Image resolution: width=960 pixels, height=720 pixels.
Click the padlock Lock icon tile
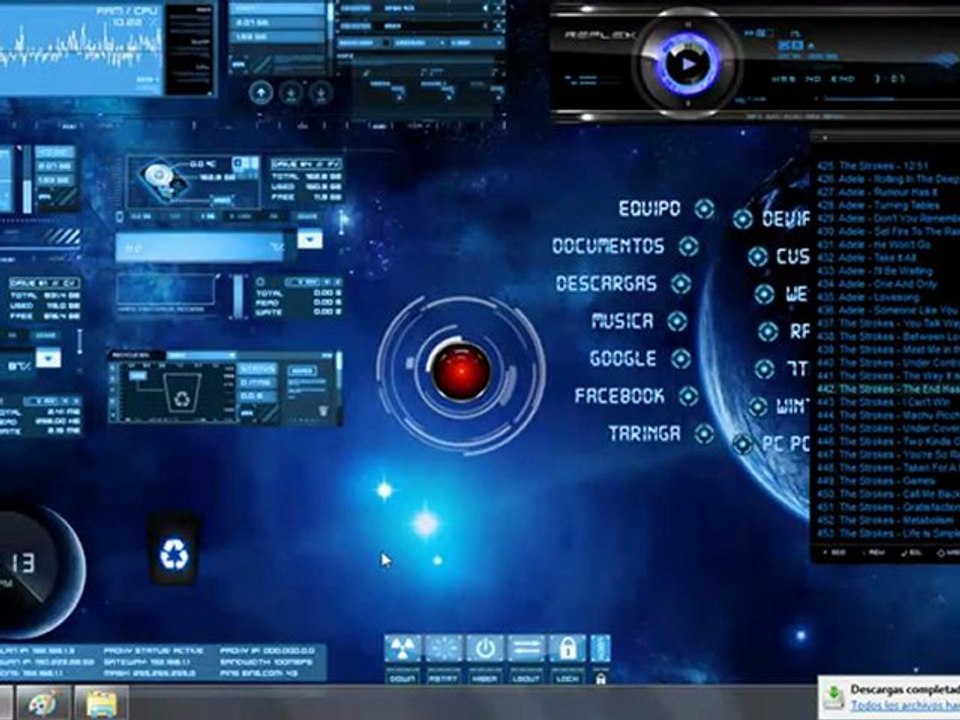pos(567,649)
